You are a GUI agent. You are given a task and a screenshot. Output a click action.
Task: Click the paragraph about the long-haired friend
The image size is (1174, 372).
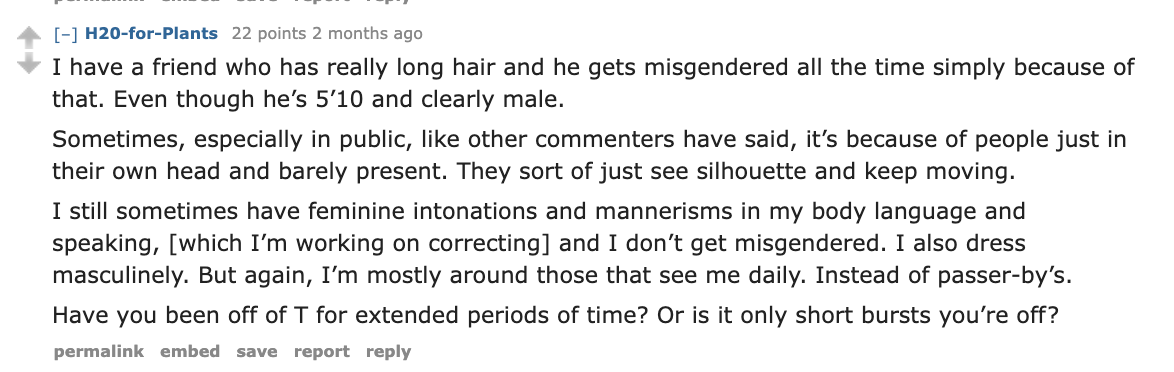593,83
